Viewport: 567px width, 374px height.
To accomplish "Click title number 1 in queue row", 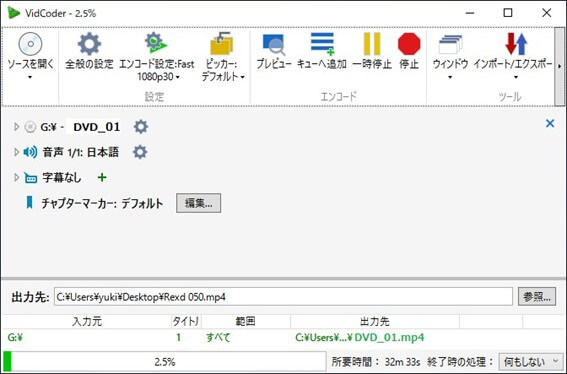I will (x=178, y=337).
